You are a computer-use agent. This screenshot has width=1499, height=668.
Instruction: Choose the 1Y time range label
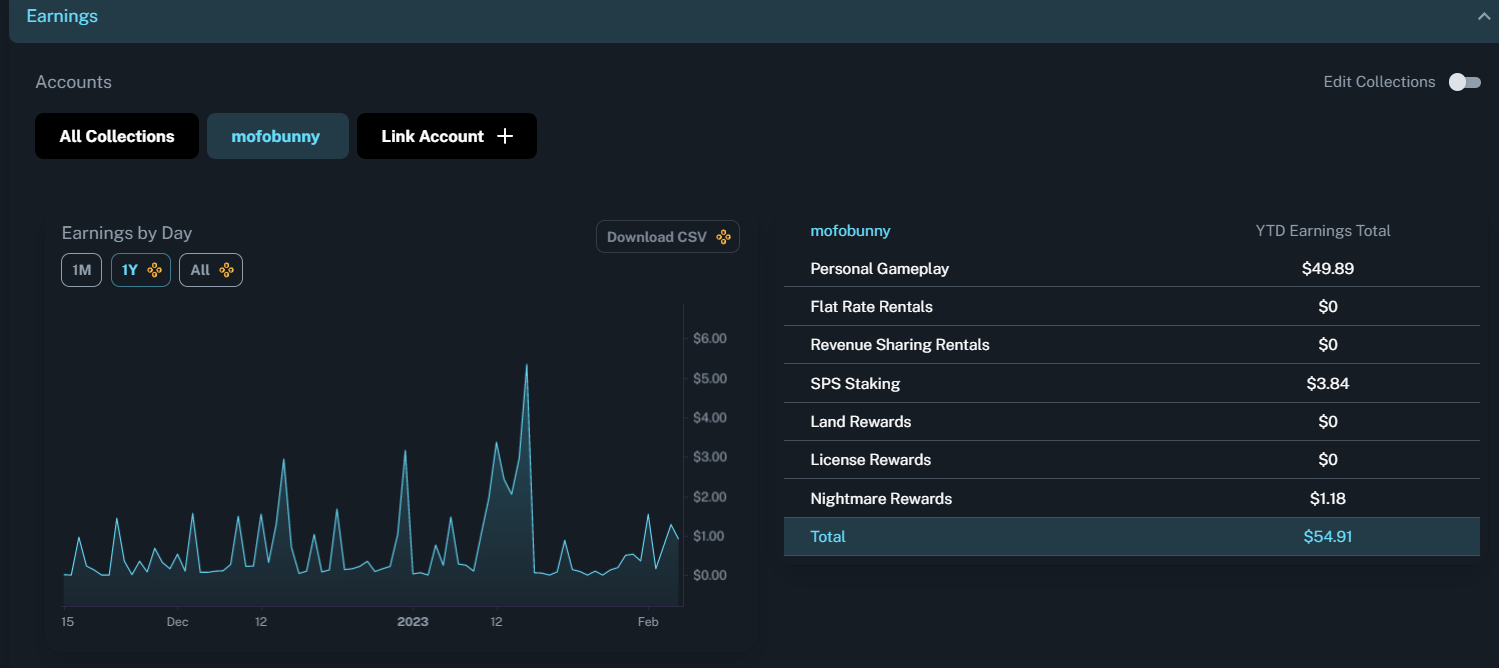pyautogui.click(x=130, y=270)
